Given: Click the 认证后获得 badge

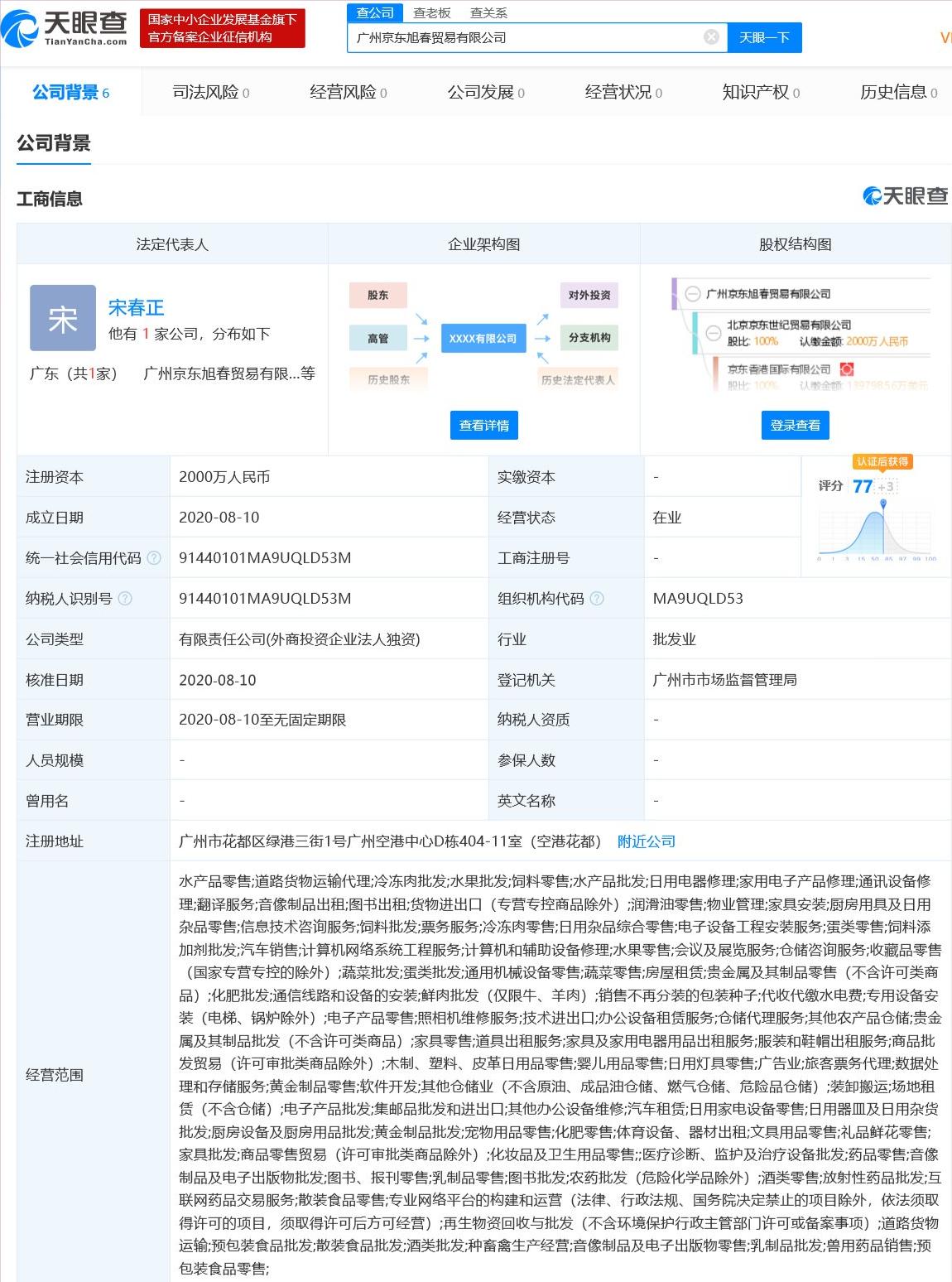Looking at the screenshot, I should pyautogui.click(x=882, y=461).
